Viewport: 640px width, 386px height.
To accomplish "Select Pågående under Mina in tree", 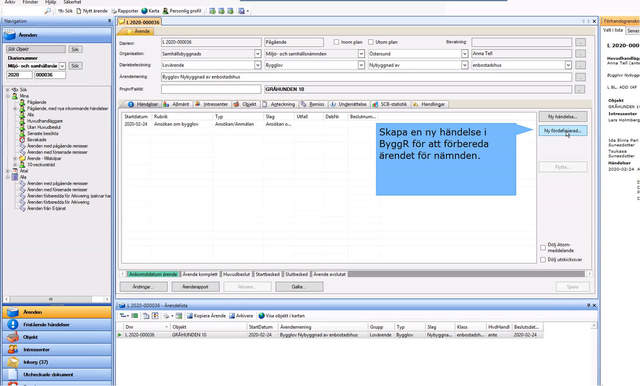I will 36,102.
